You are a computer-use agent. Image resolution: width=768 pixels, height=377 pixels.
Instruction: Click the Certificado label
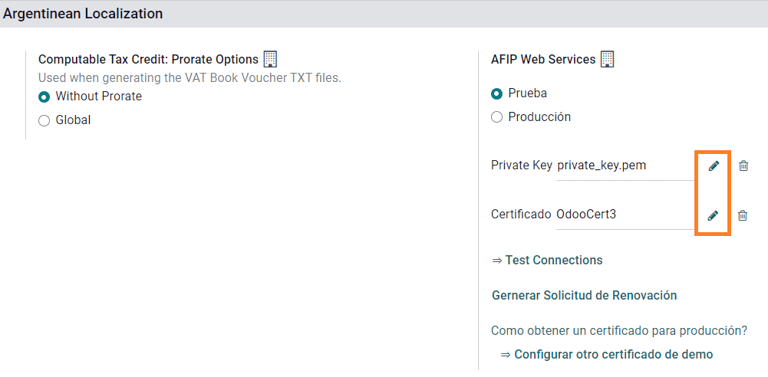521,214
